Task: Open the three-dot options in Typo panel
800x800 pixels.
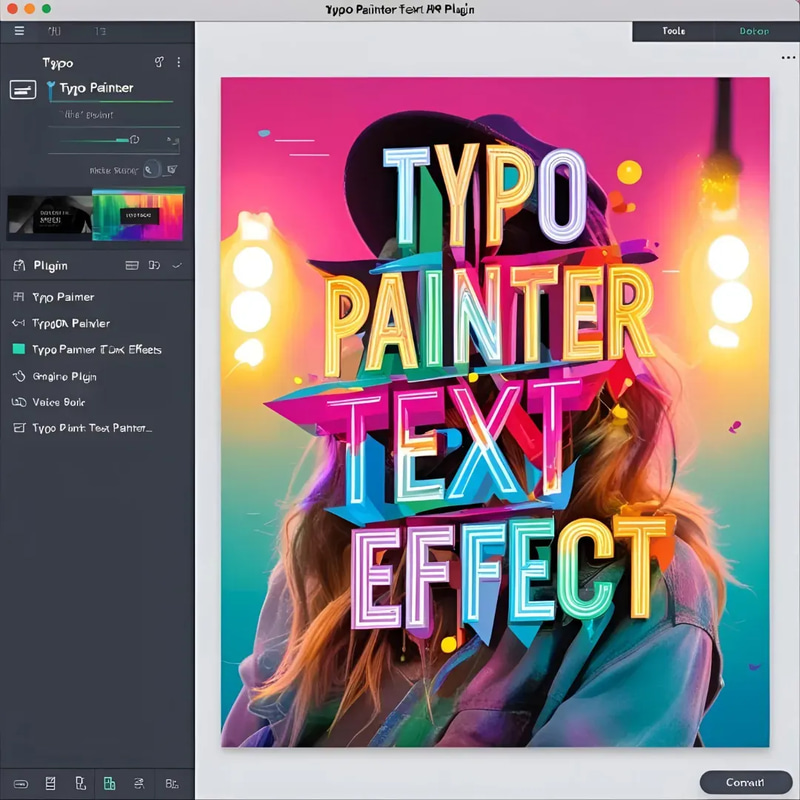Action: tap(179, 62)
